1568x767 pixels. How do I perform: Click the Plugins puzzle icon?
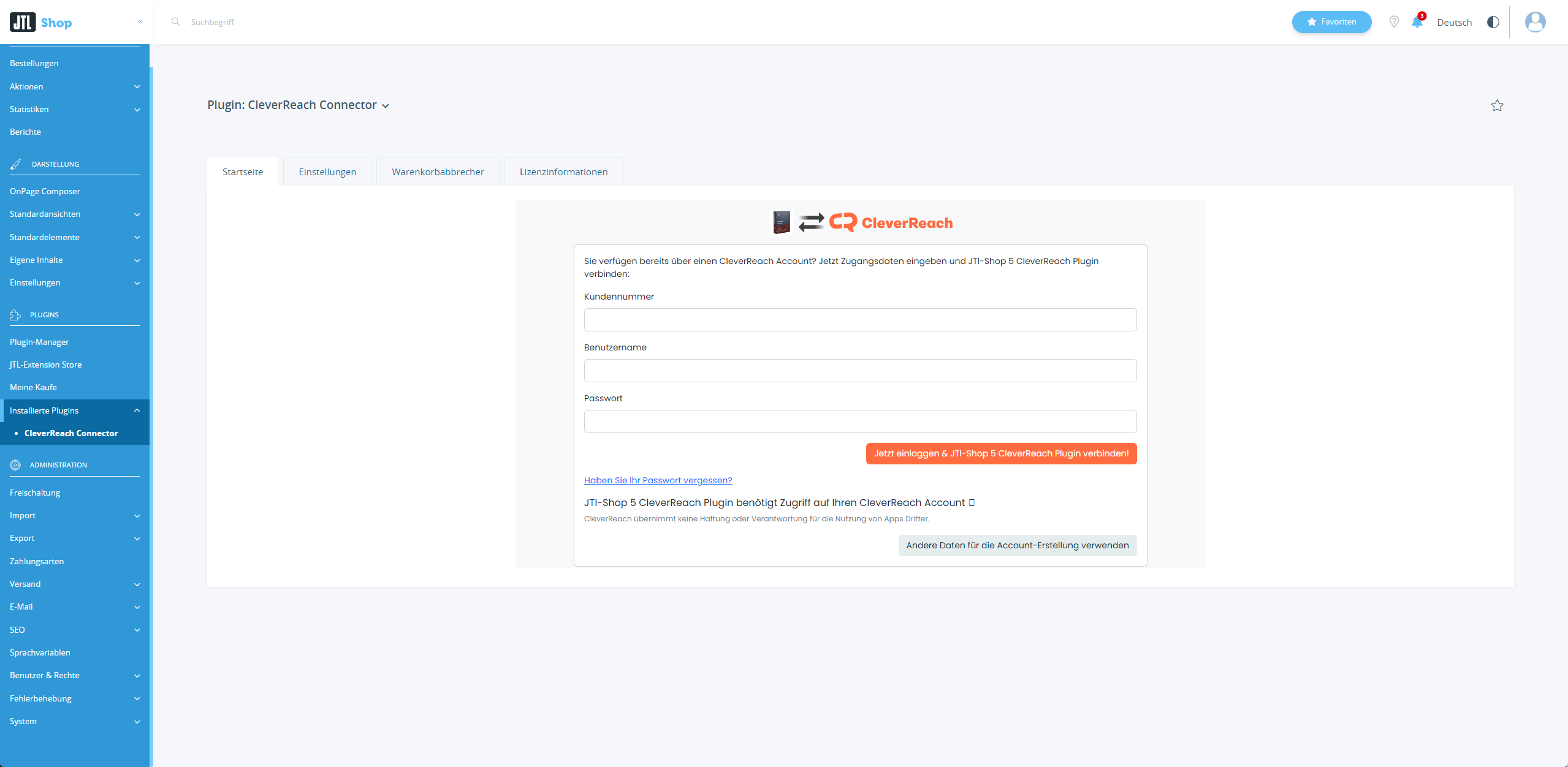coord(15,315)
